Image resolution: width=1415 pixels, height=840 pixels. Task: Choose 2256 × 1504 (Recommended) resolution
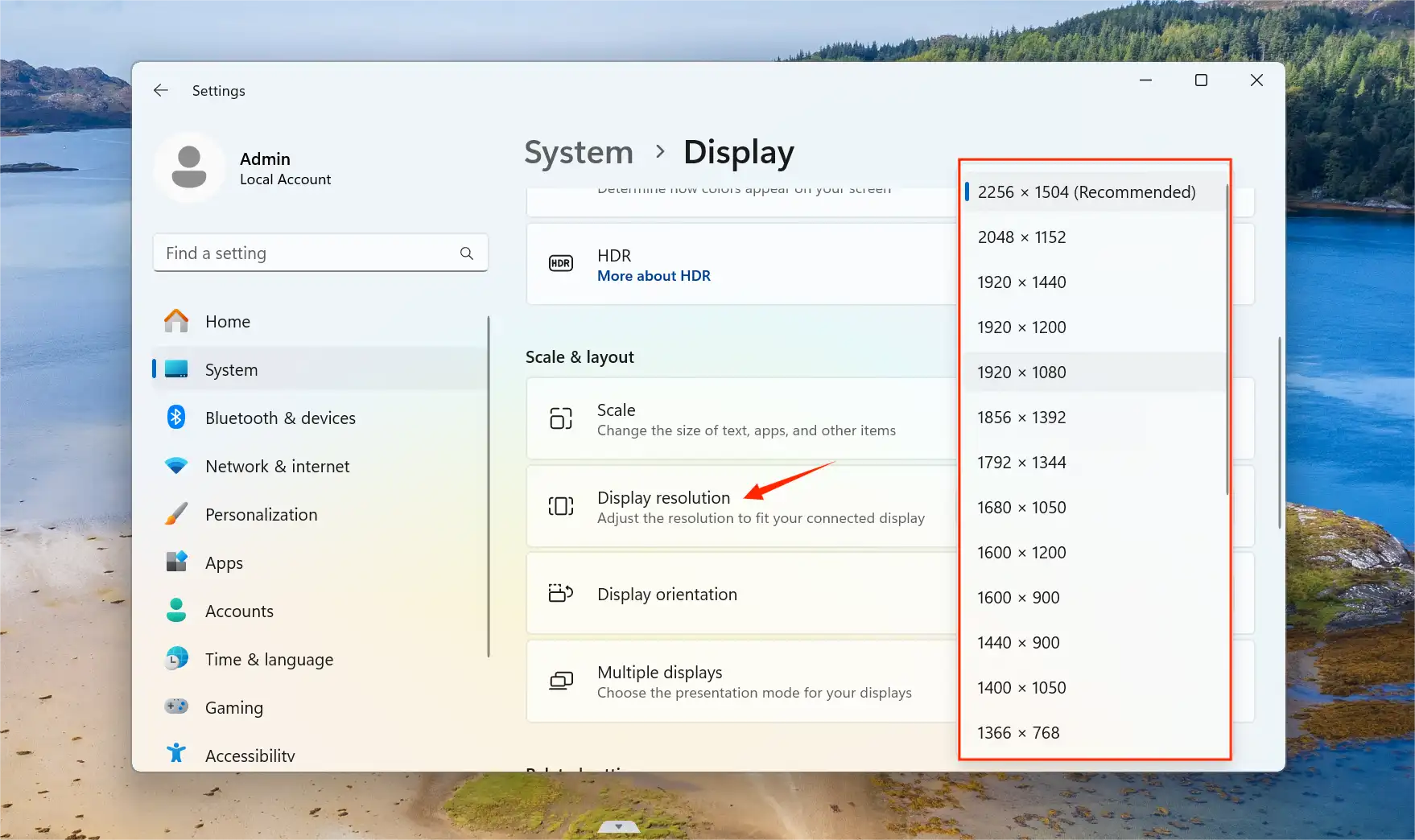[1094, 191]
